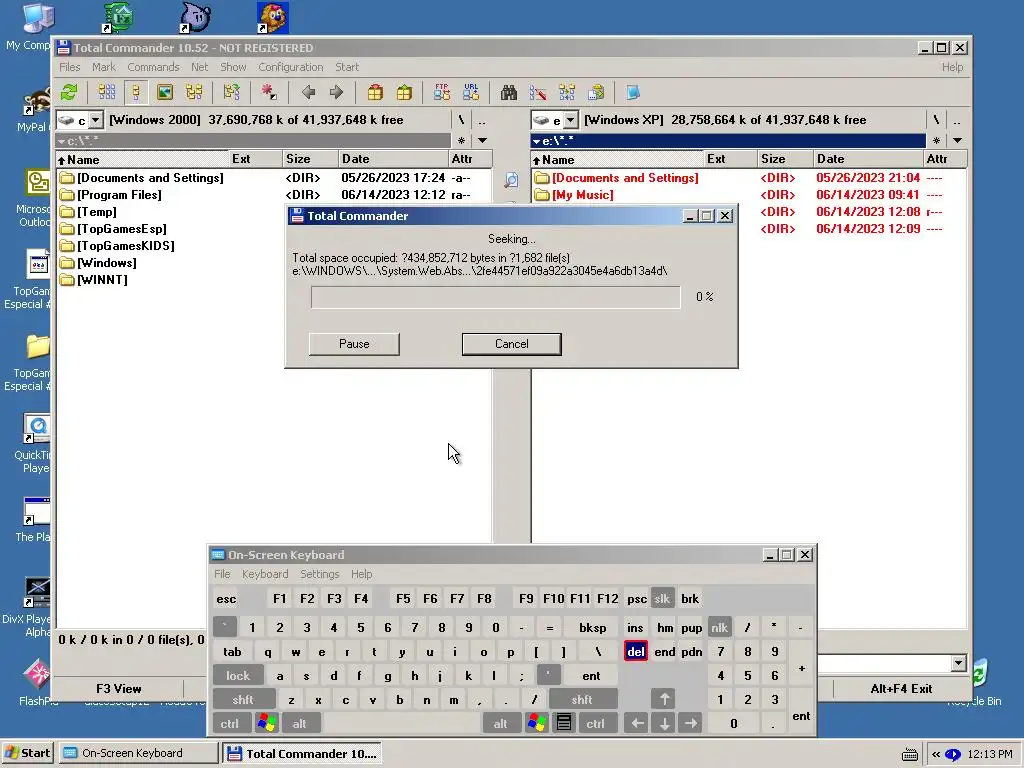
Task: Click the Synchronize directories toolbar icon
Action: (x=567, y=93)
